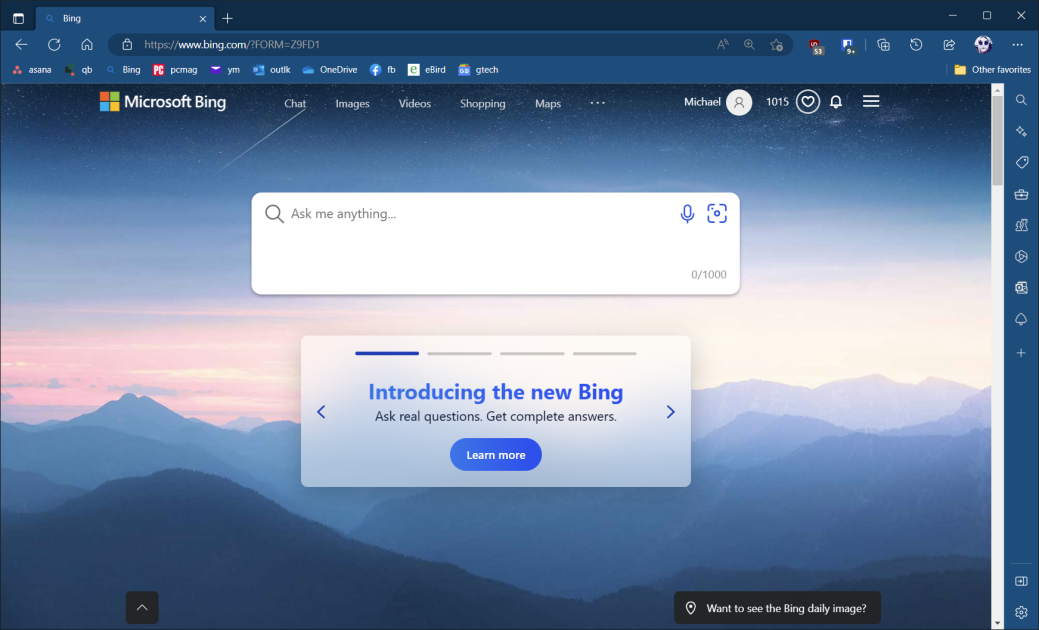Click Want to see the Bing daily image
Image resolution: width=1039 pixels, height=630 pixels.
click(777, 607)
